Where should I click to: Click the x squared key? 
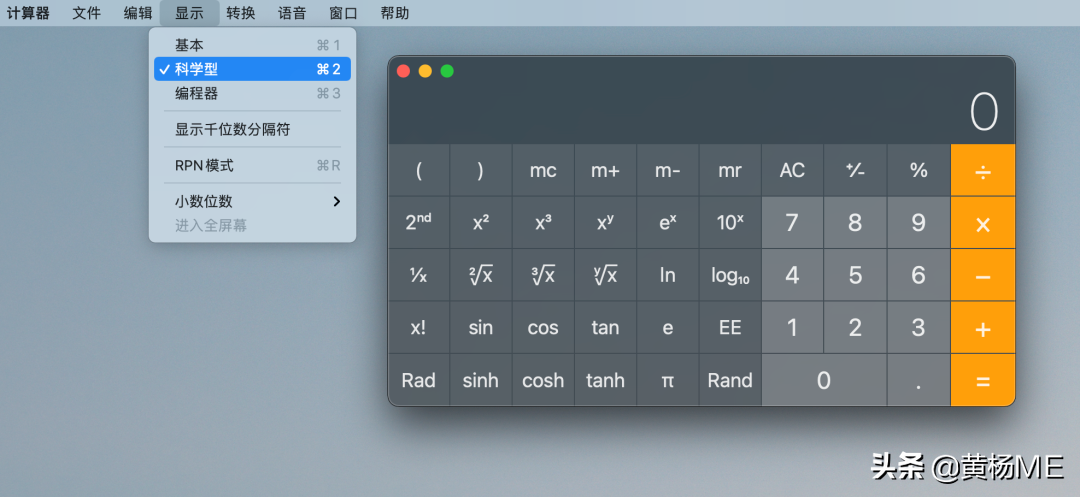point(481,223)
